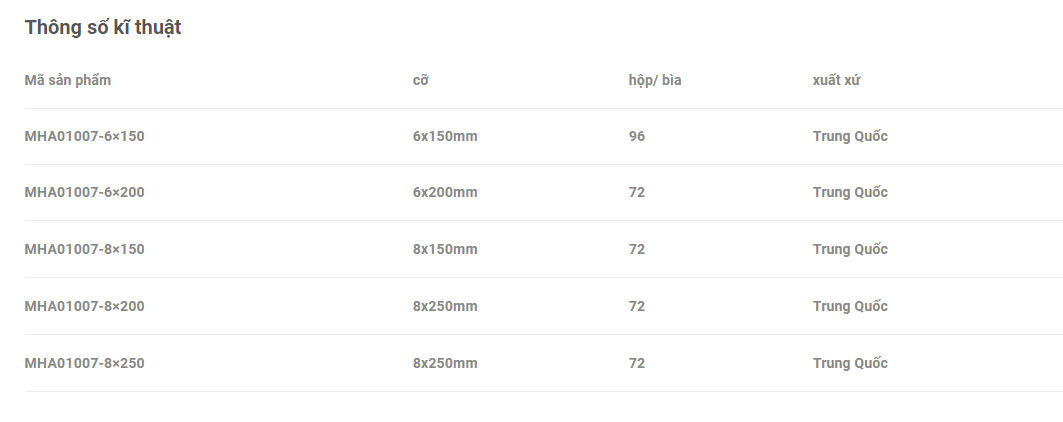Click the box quantity value 96
1063x422 pixels.
(x=637, y=136)
